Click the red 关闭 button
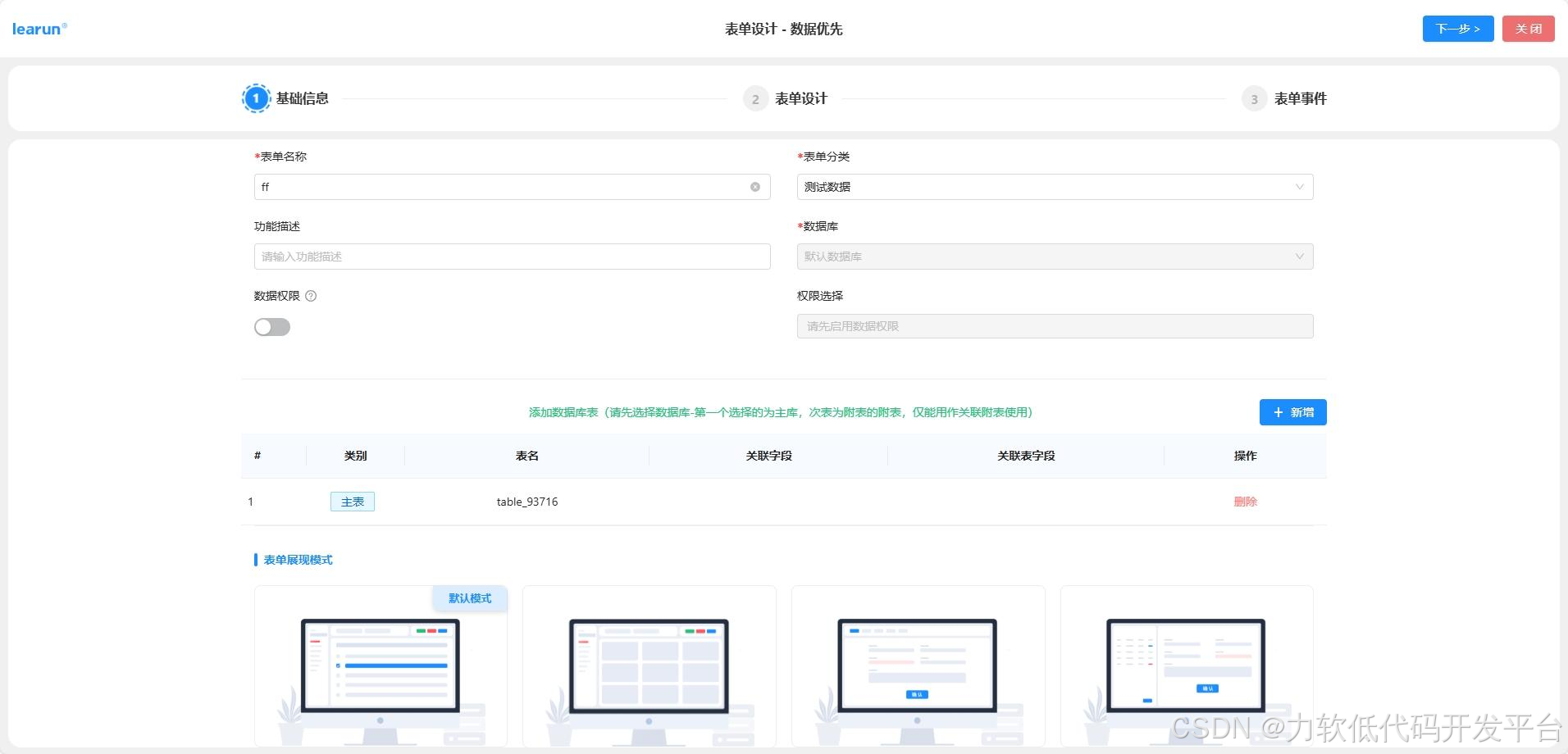This screenshot has height=754, width=1568. 1528,29
